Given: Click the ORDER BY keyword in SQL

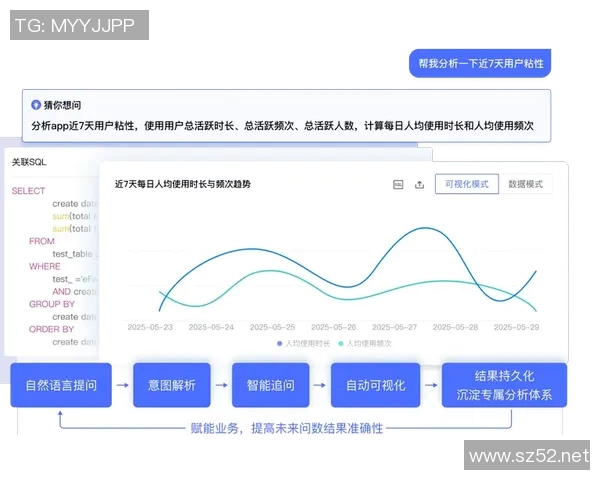Looking at the screenshot, I should tap(52, 329).
